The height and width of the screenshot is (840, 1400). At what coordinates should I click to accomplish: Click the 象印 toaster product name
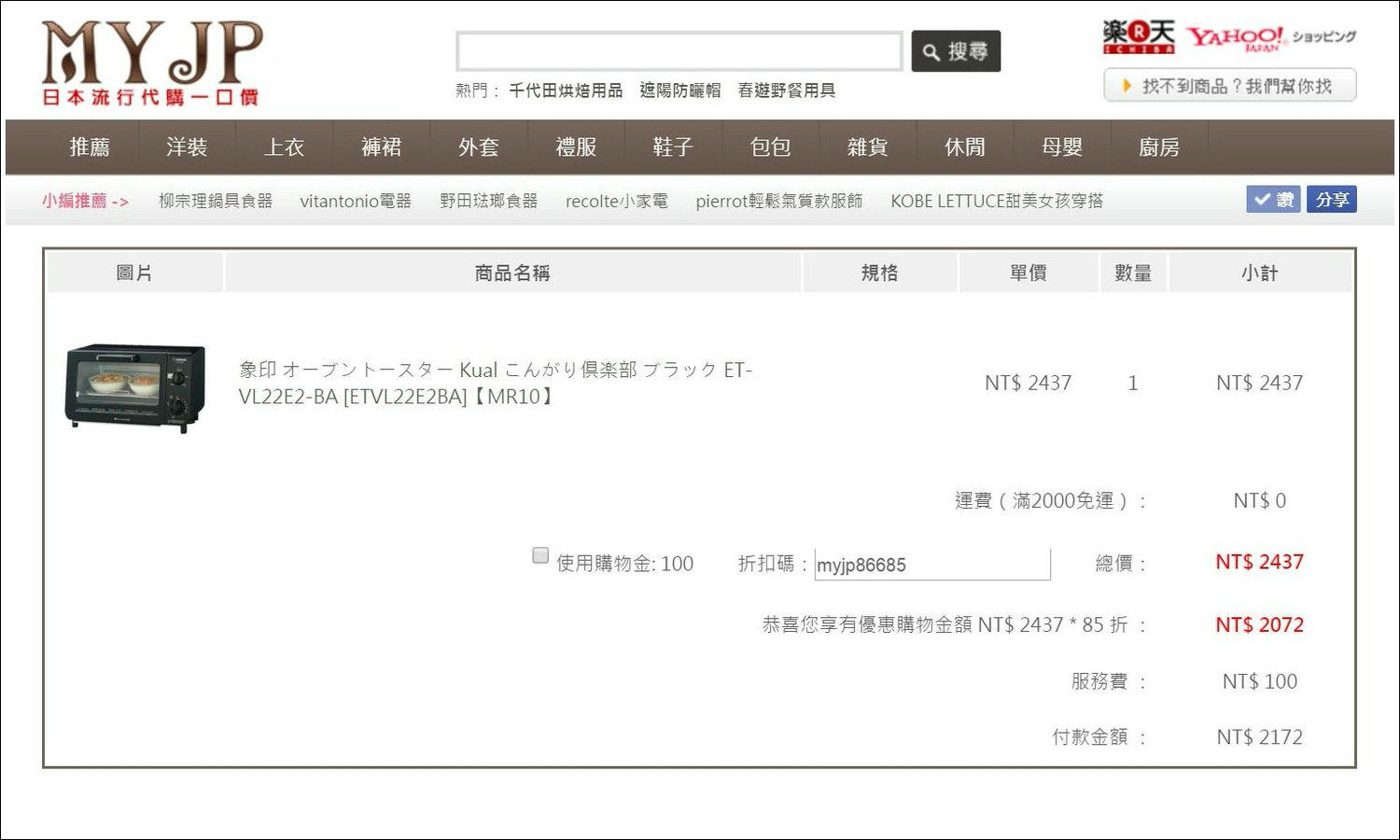(x=496, y=383)
